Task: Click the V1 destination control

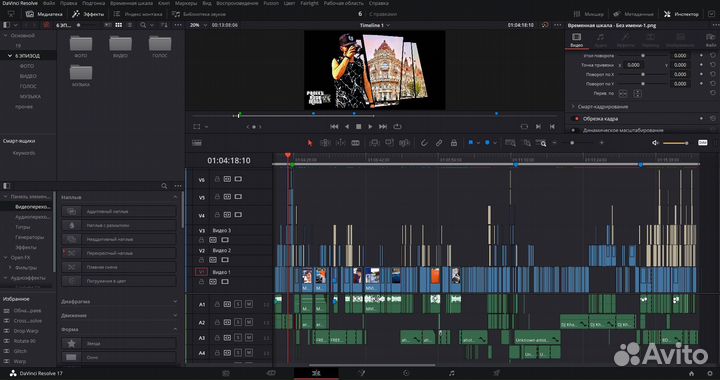Action: click(201, 272)
